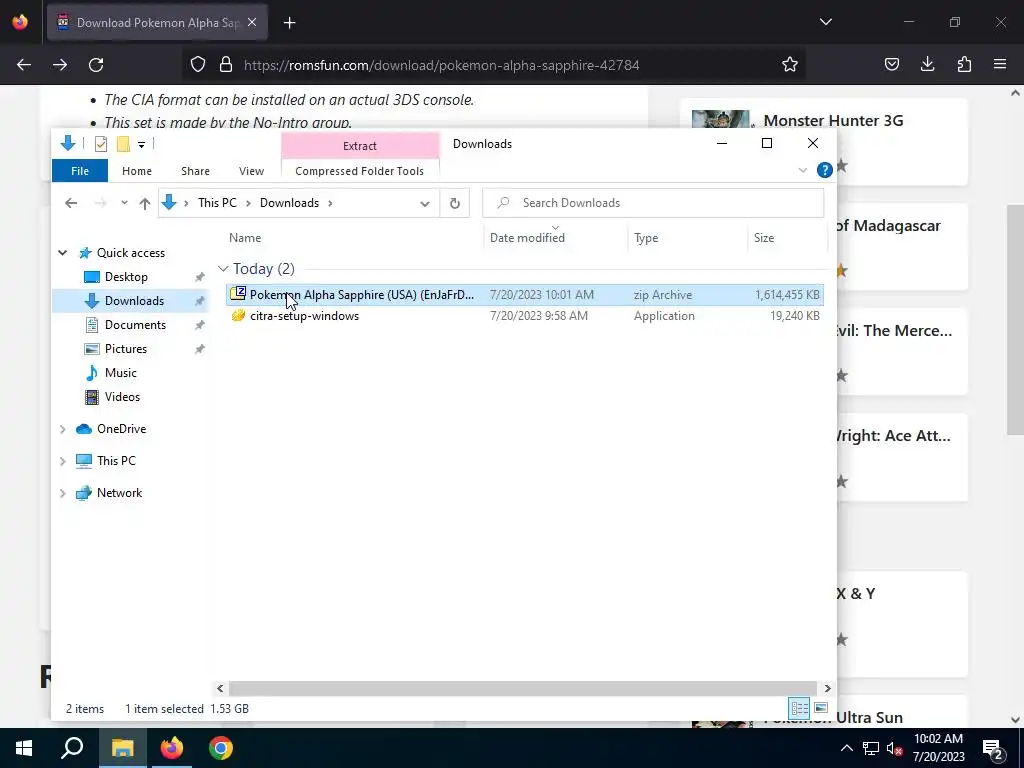Go back in Firefox browser
1024x768 pixels.
tap(24, 65)
